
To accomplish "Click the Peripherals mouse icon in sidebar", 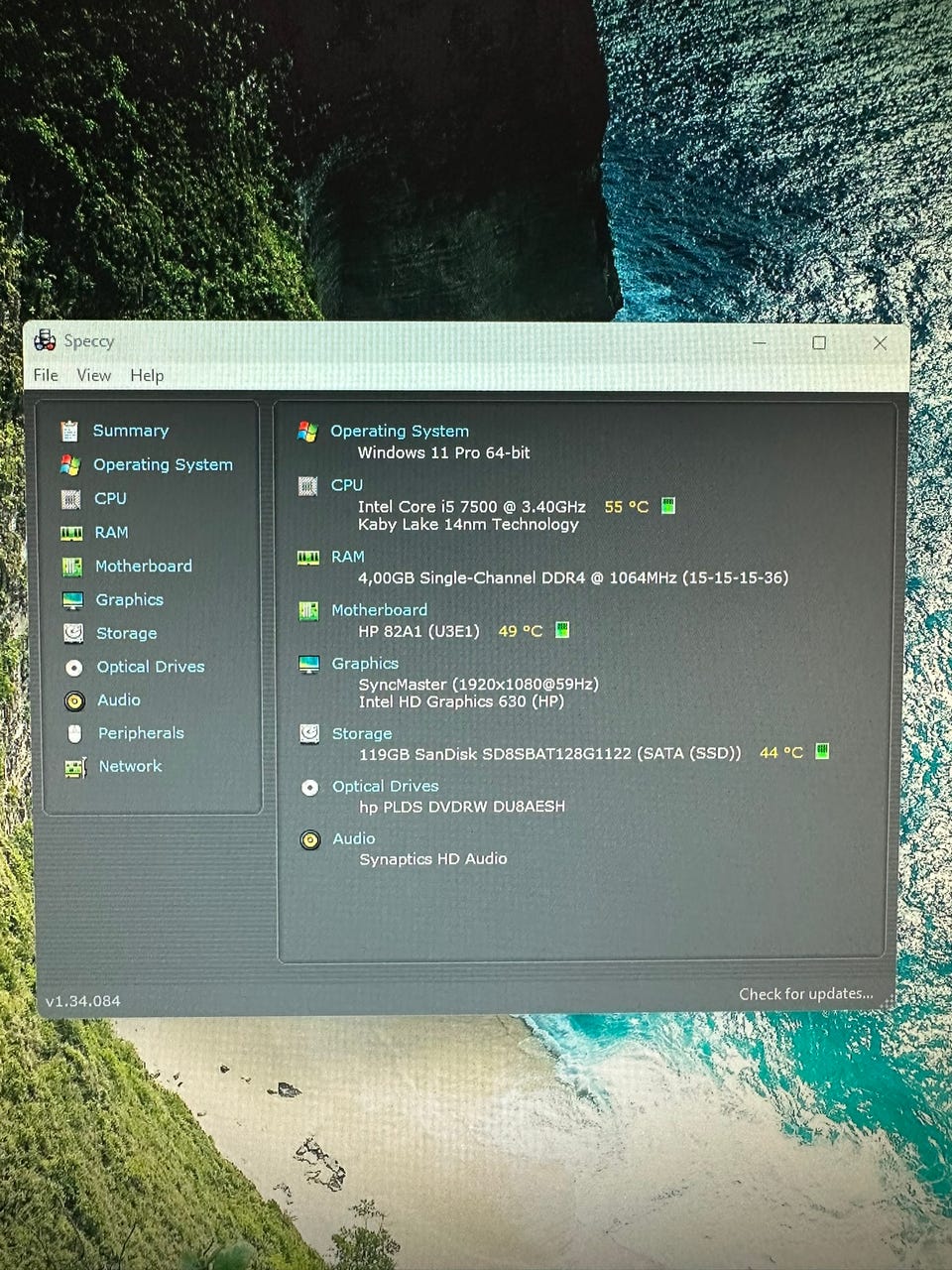I will 74,734.
